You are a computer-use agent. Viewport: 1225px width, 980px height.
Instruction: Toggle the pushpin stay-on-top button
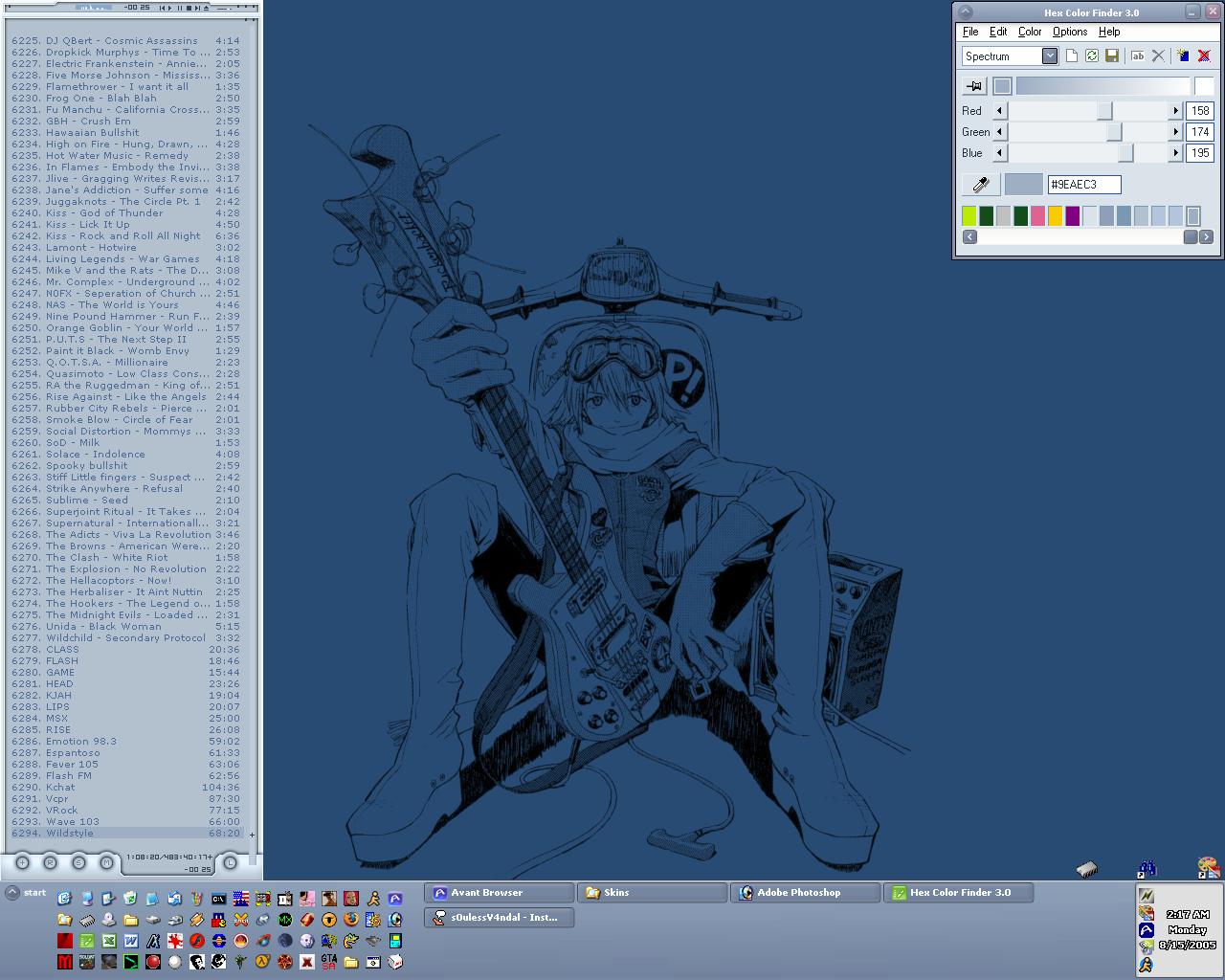click(974, 86)
